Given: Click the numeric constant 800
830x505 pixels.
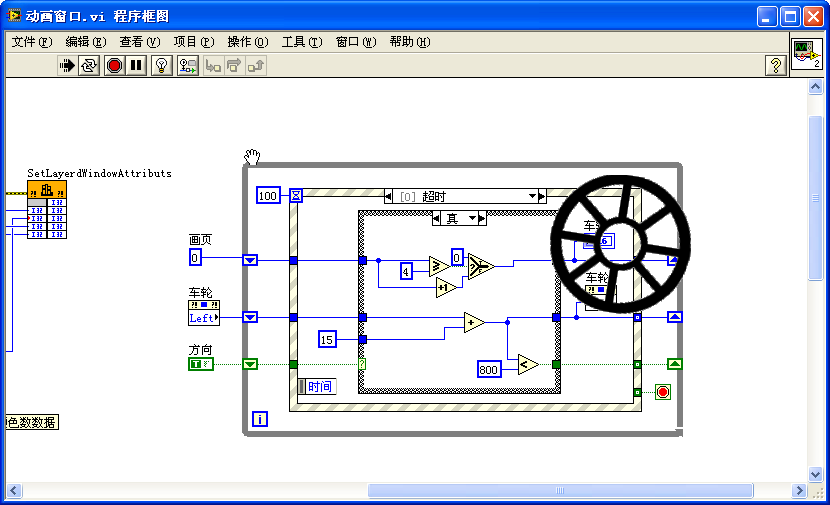Looking at the screenshot, I should point(489,368).
